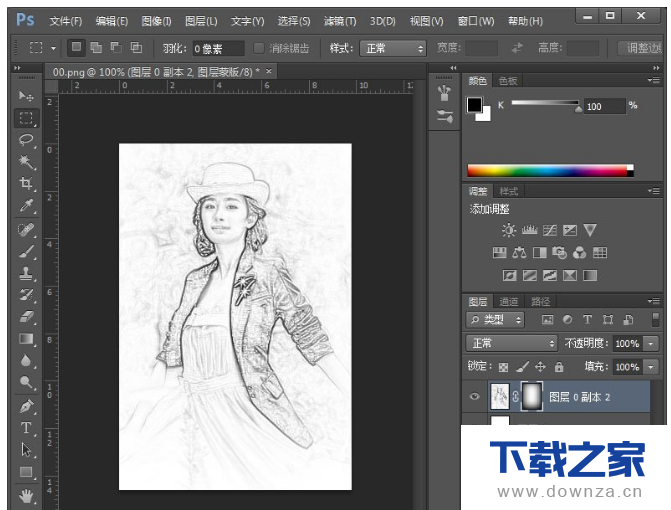Open the 文件(F) menu

pyautogui.click(x=66, y=21)
